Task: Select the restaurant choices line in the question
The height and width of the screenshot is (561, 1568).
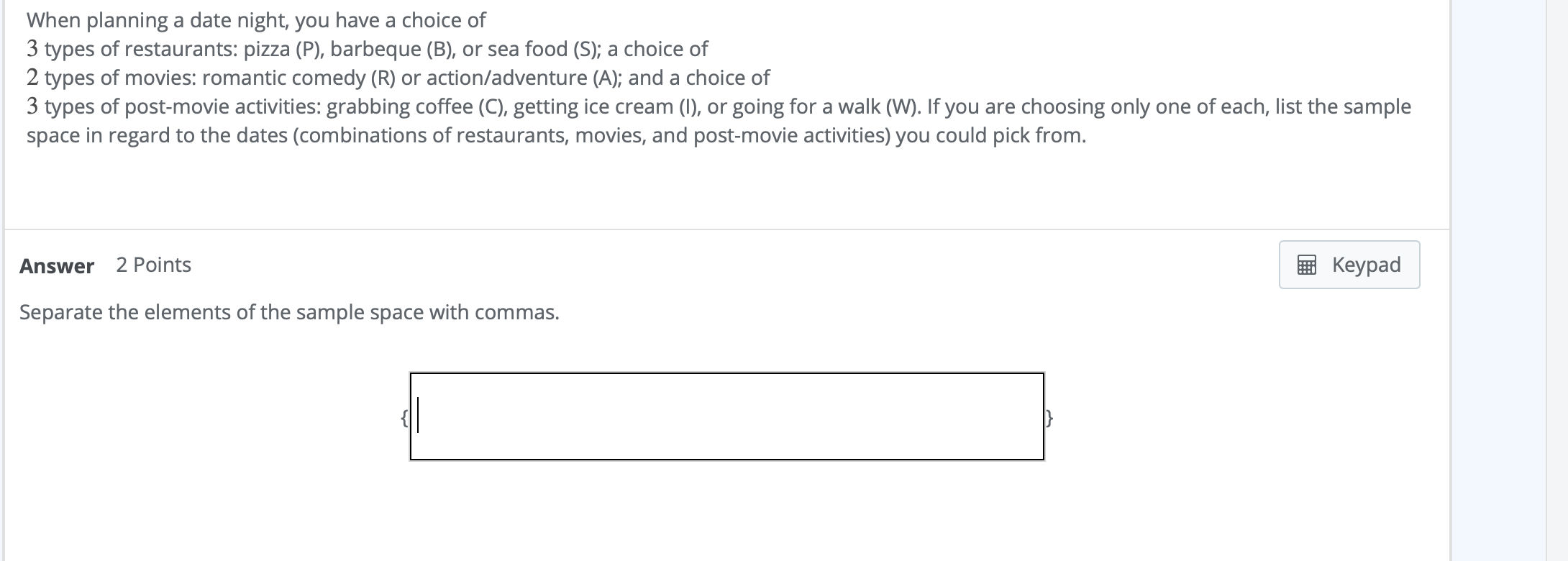Action: pos(367,49)
